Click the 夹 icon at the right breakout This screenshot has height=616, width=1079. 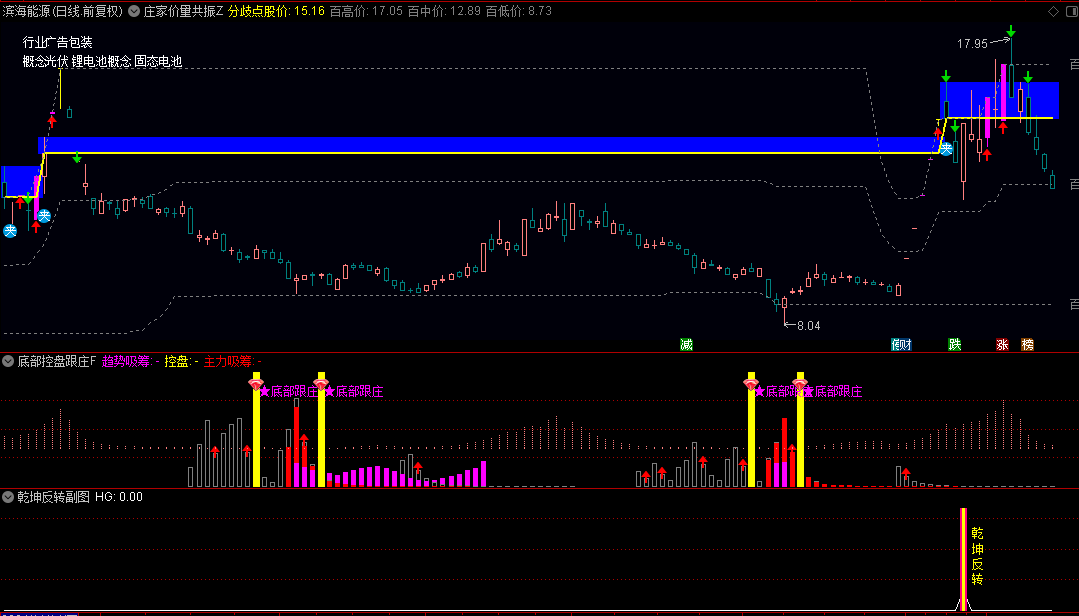947,149
